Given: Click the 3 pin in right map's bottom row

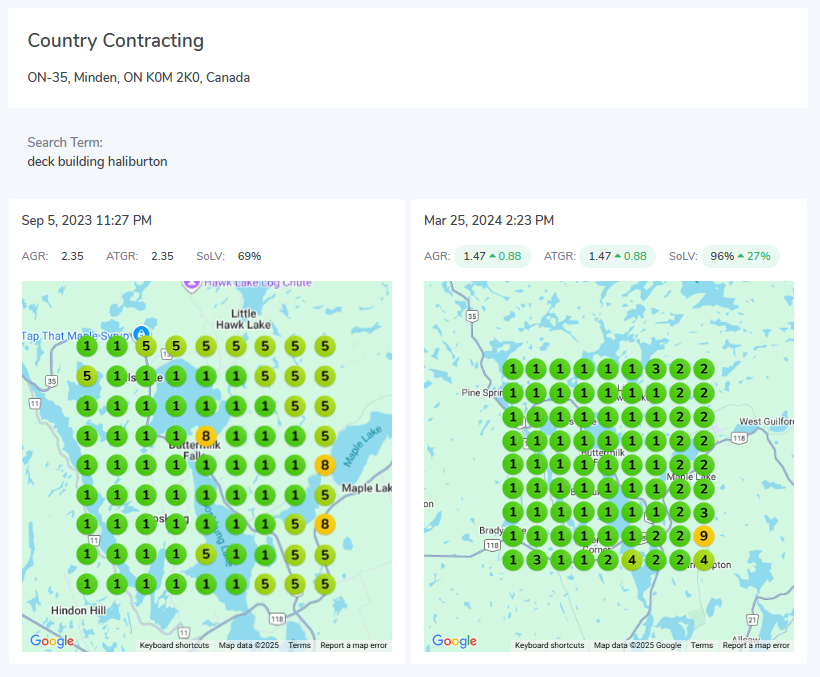Looking at the screenshot, I should click(536, 560).
